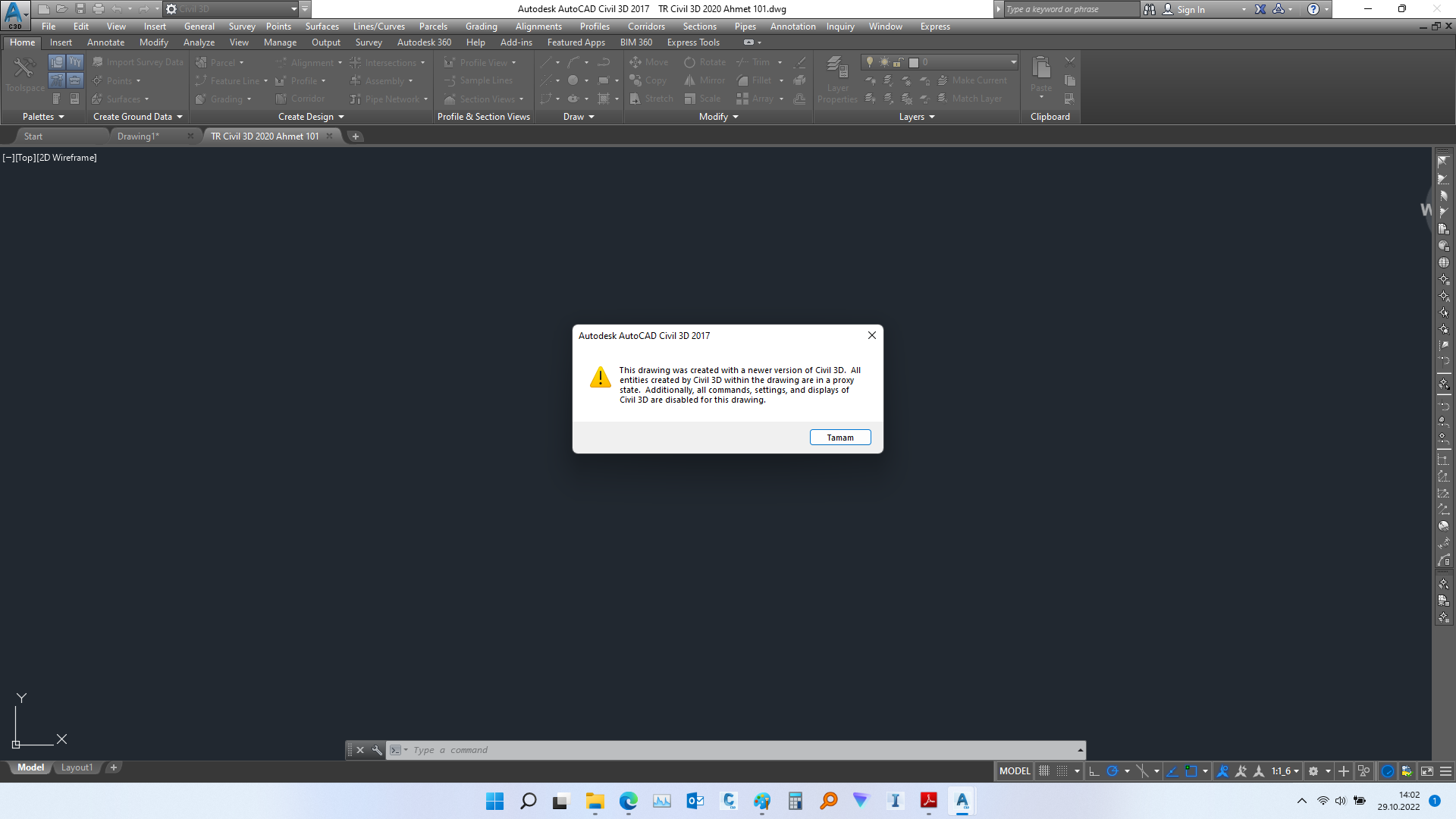This screenshot has width=1456, height=819.
Task: Open Customize button beside command line
Action: 377,750
